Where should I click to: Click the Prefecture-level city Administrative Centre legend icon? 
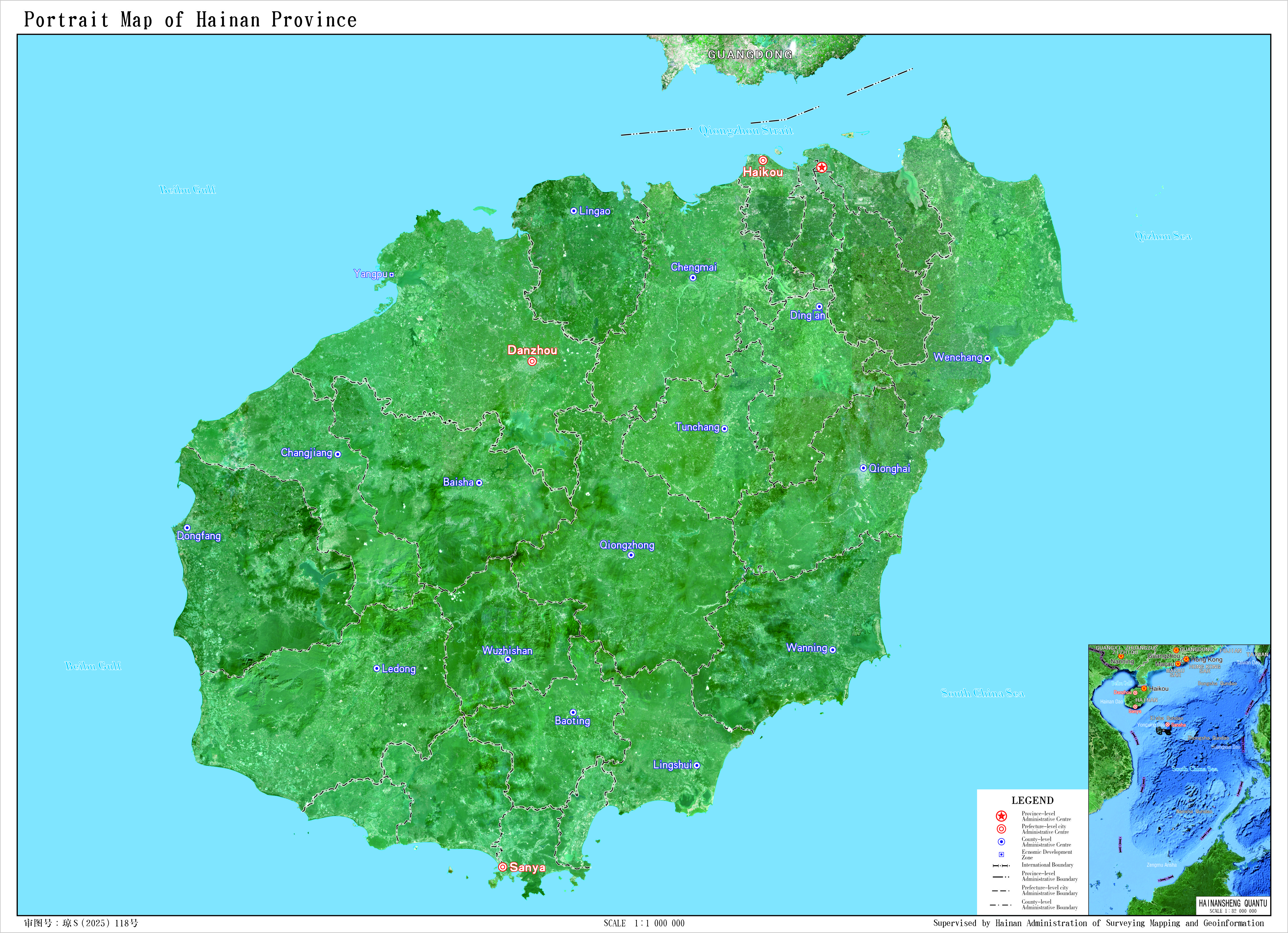click(1001, 829)
